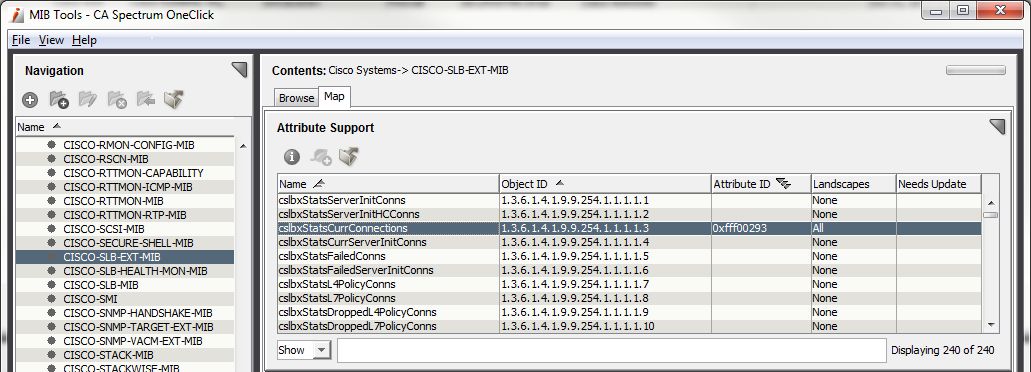Select the cslbxStatsL4PolicyConns row
Image resolution: width=1031 pixels, height=372 pixels.
pos(629,284)
